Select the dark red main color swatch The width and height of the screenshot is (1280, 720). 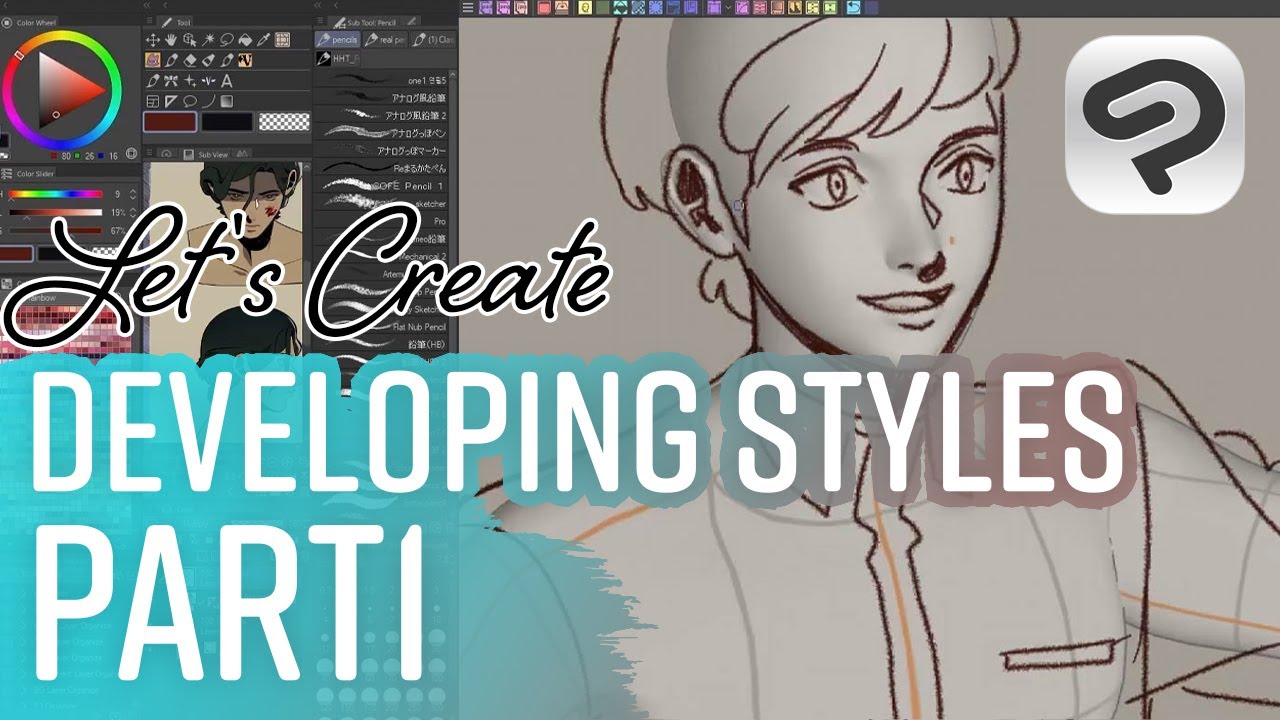click(169, 121)
